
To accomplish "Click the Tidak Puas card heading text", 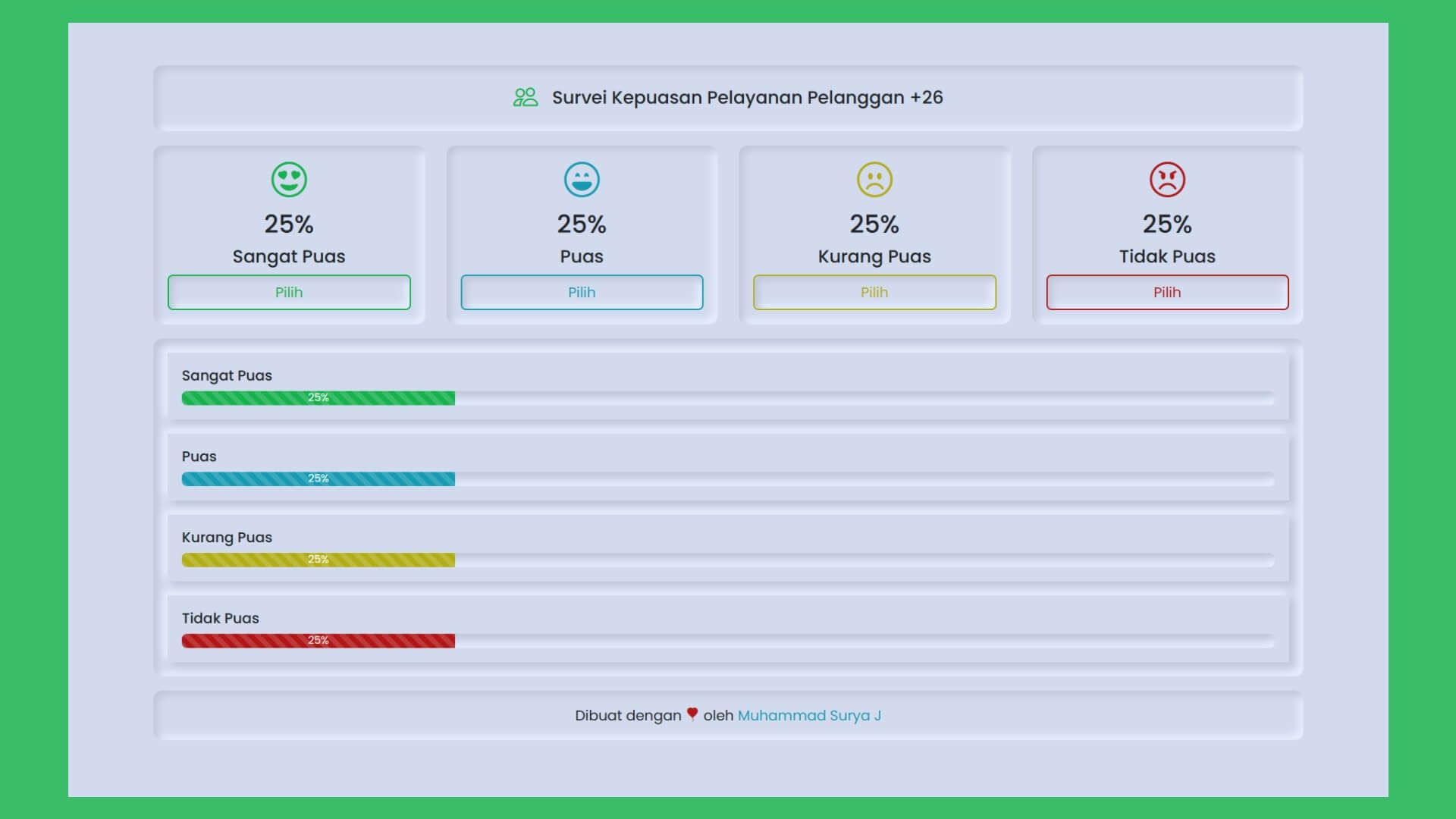I will pyautogui.click(x=1167, y=256).
